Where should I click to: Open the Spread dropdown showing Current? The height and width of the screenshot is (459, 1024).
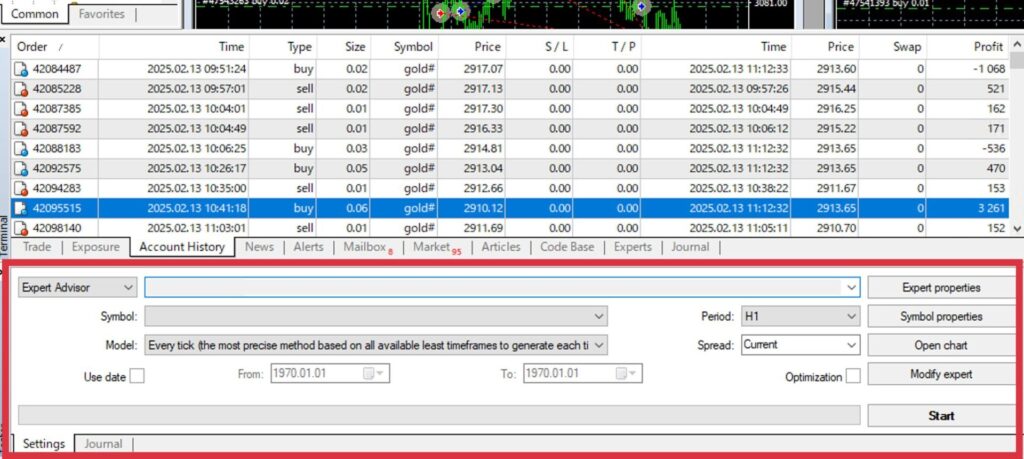[x=801, y=344]
